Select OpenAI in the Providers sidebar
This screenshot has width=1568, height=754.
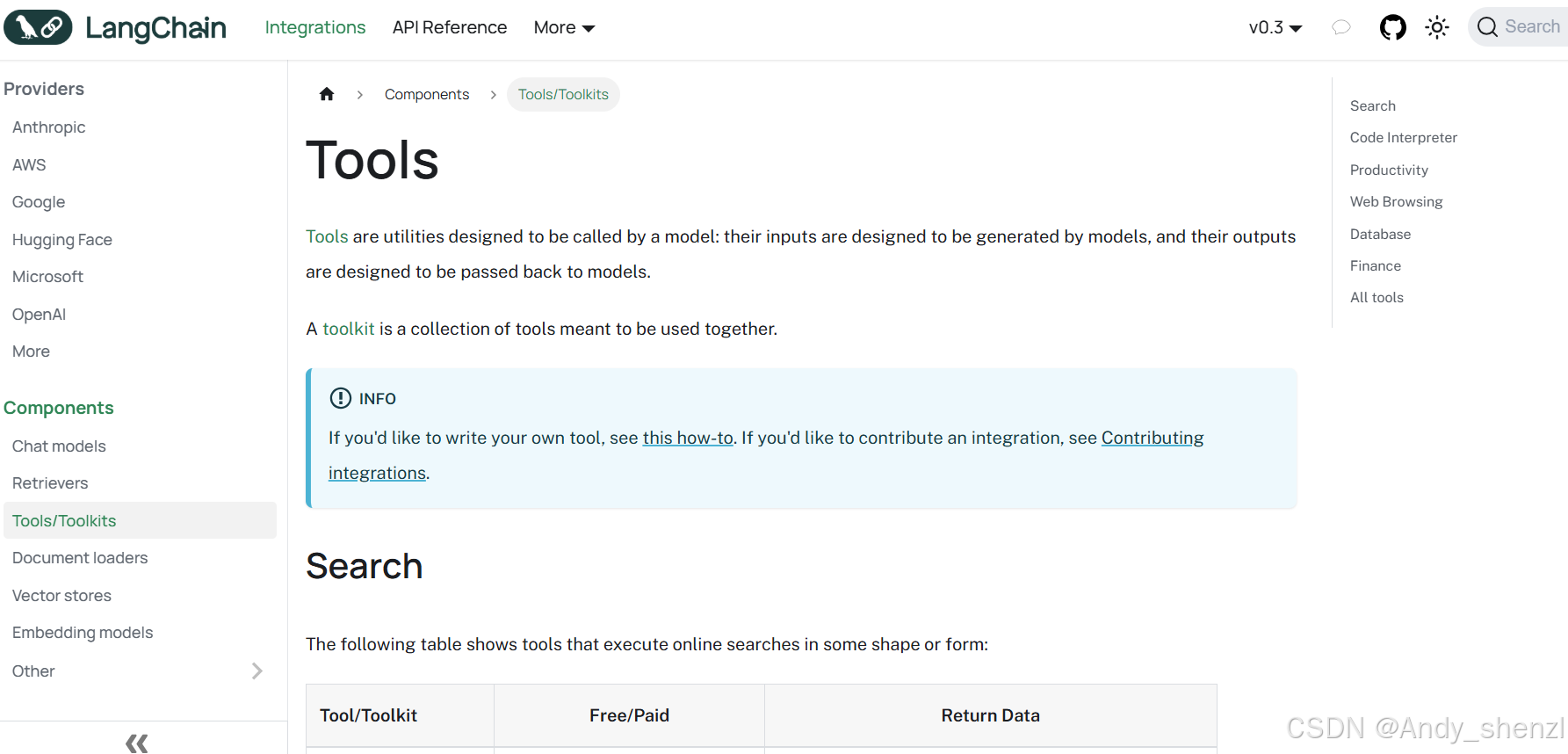tap(40, 314)
